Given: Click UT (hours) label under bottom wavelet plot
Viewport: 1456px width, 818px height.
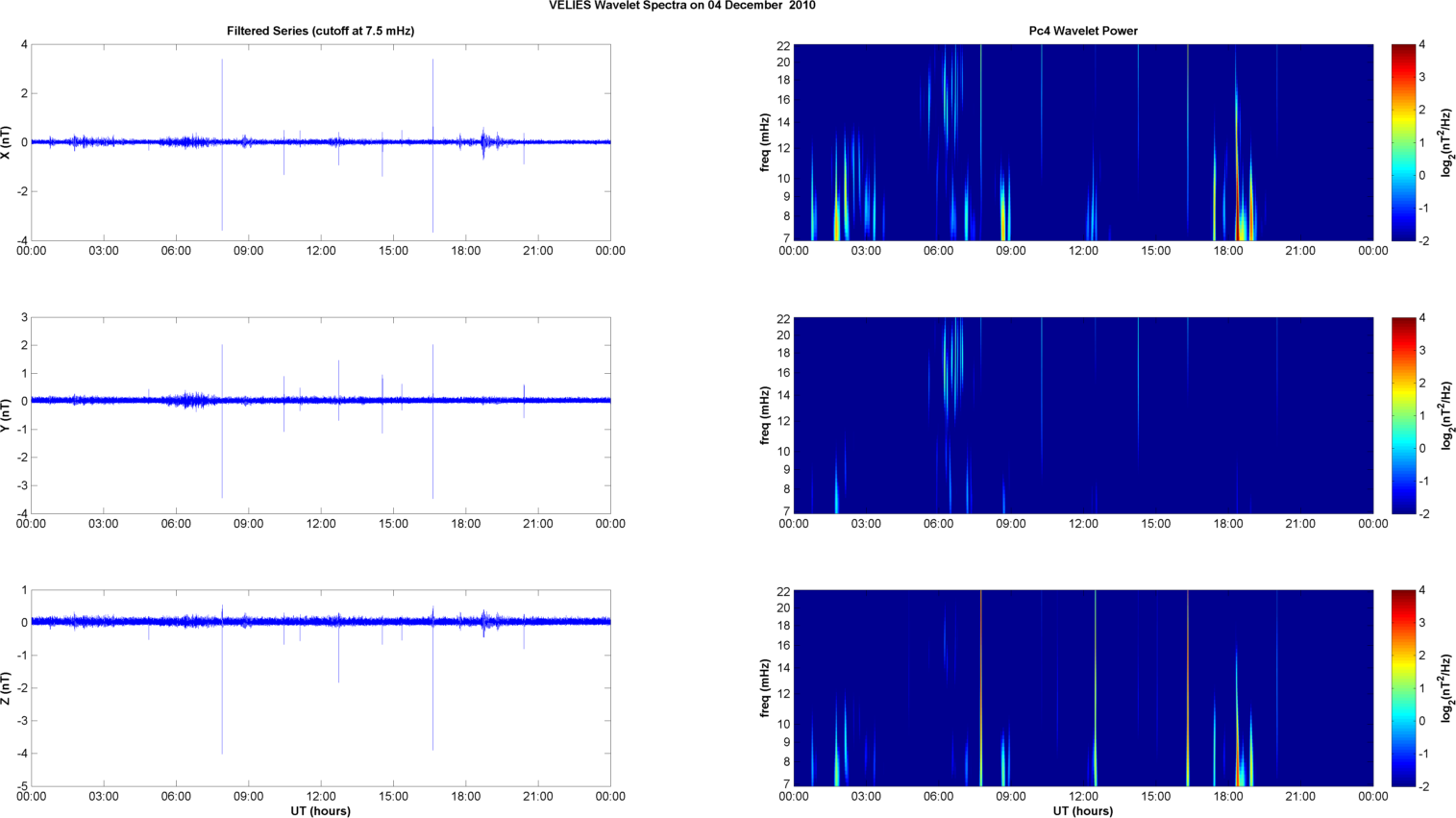Looking at the screenshot, I should click(x=1082, y=810).
